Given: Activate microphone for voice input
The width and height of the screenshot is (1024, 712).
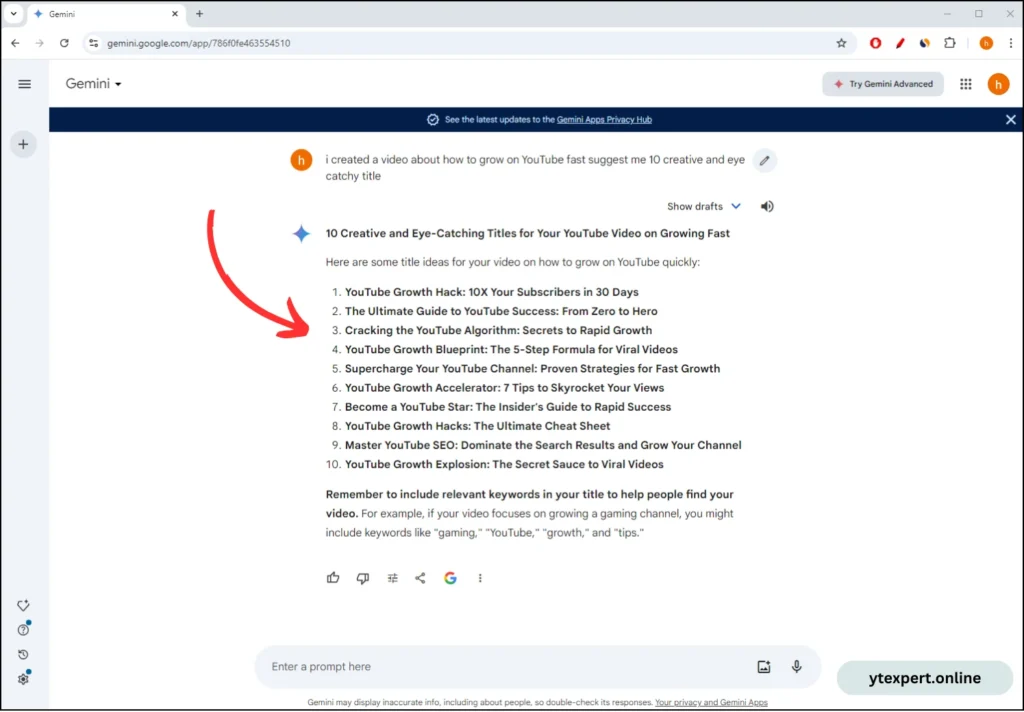Looking at the screenshot, I should tap(797, 667).
